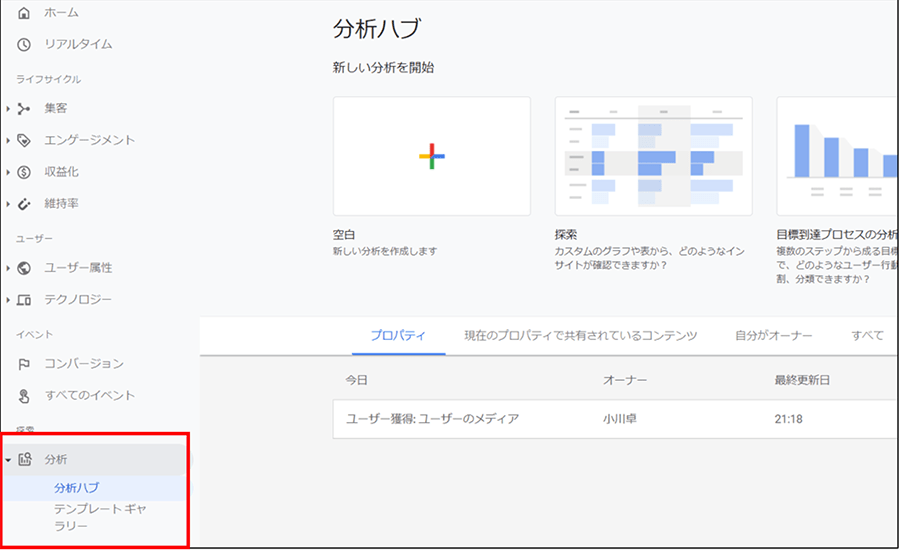
Task: Click the Acquisition (集客) icon
Action: pyautogui.click(x=25, y=108)
